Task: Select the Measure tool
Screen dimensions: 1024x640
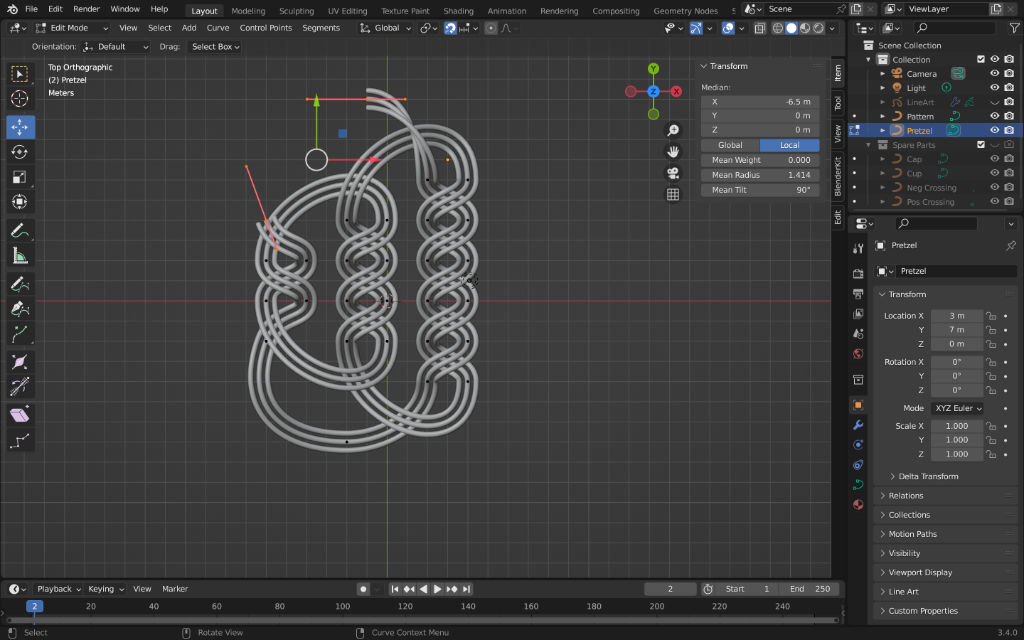Action: pos(21,255)
